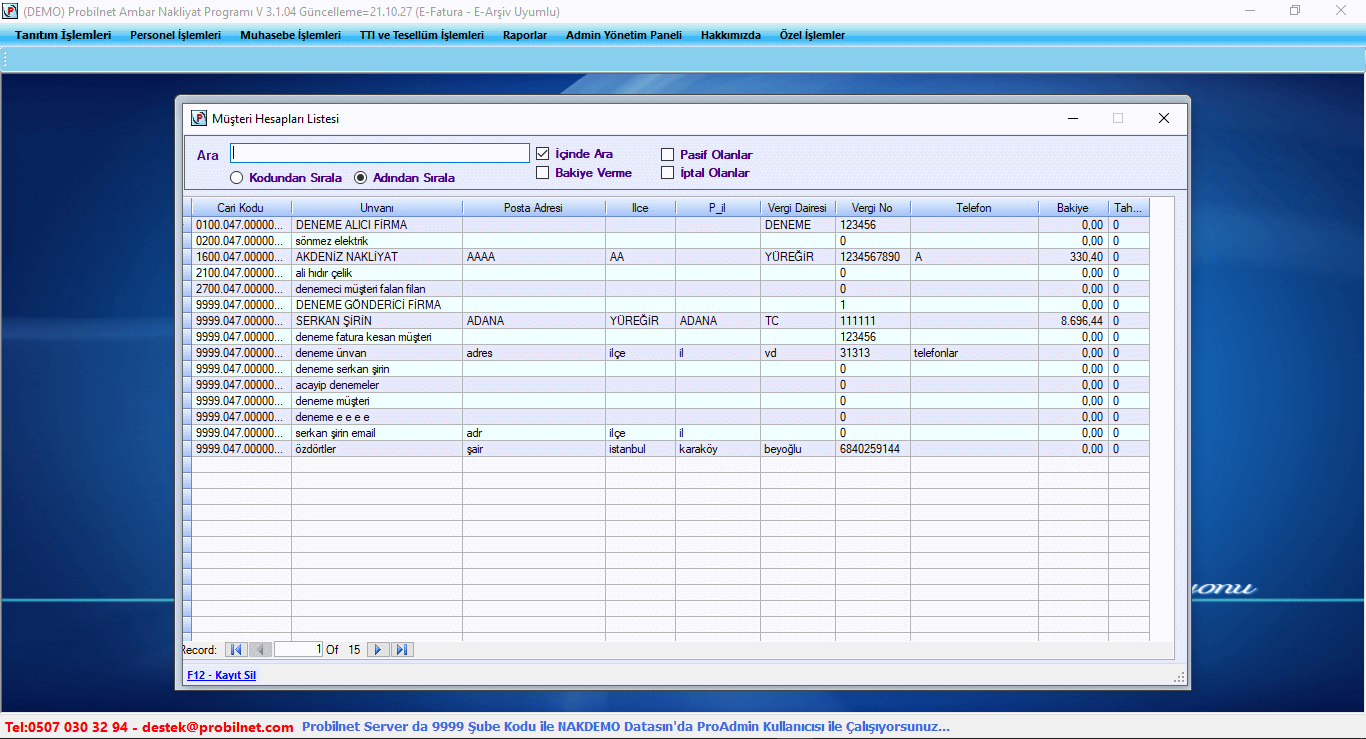This screenshot has width=1366, height=739.
Task: Jump to last record arrow
Action: 402,650
